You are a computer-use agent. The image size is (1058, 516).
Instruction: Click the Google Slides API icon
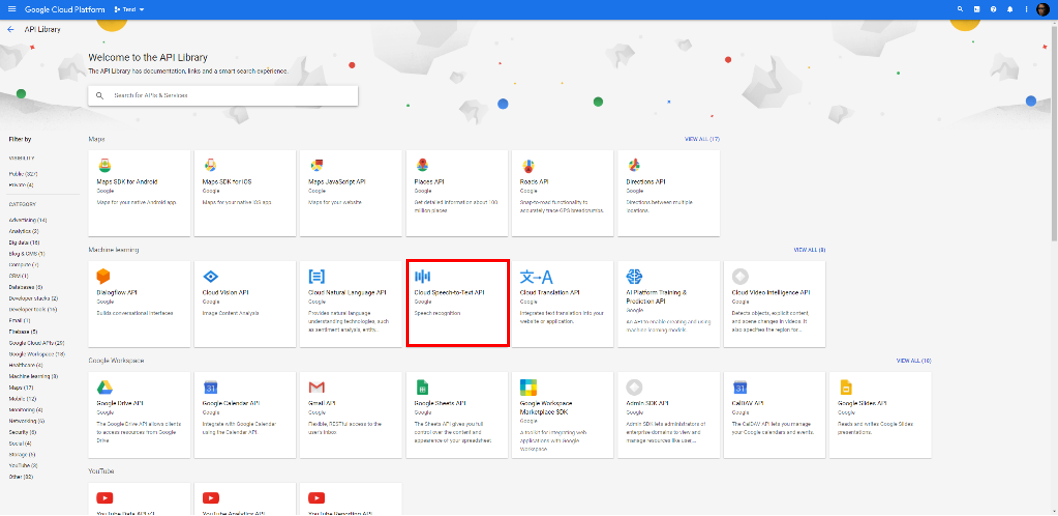pos(845,387)
